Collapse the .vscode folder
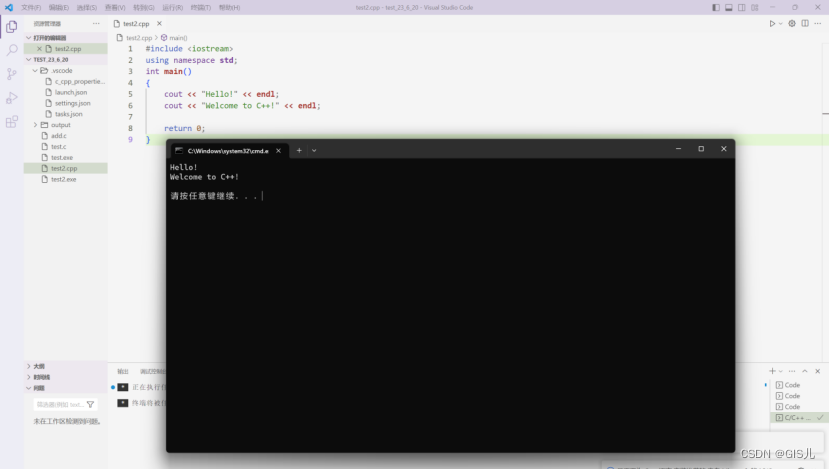 35,70
